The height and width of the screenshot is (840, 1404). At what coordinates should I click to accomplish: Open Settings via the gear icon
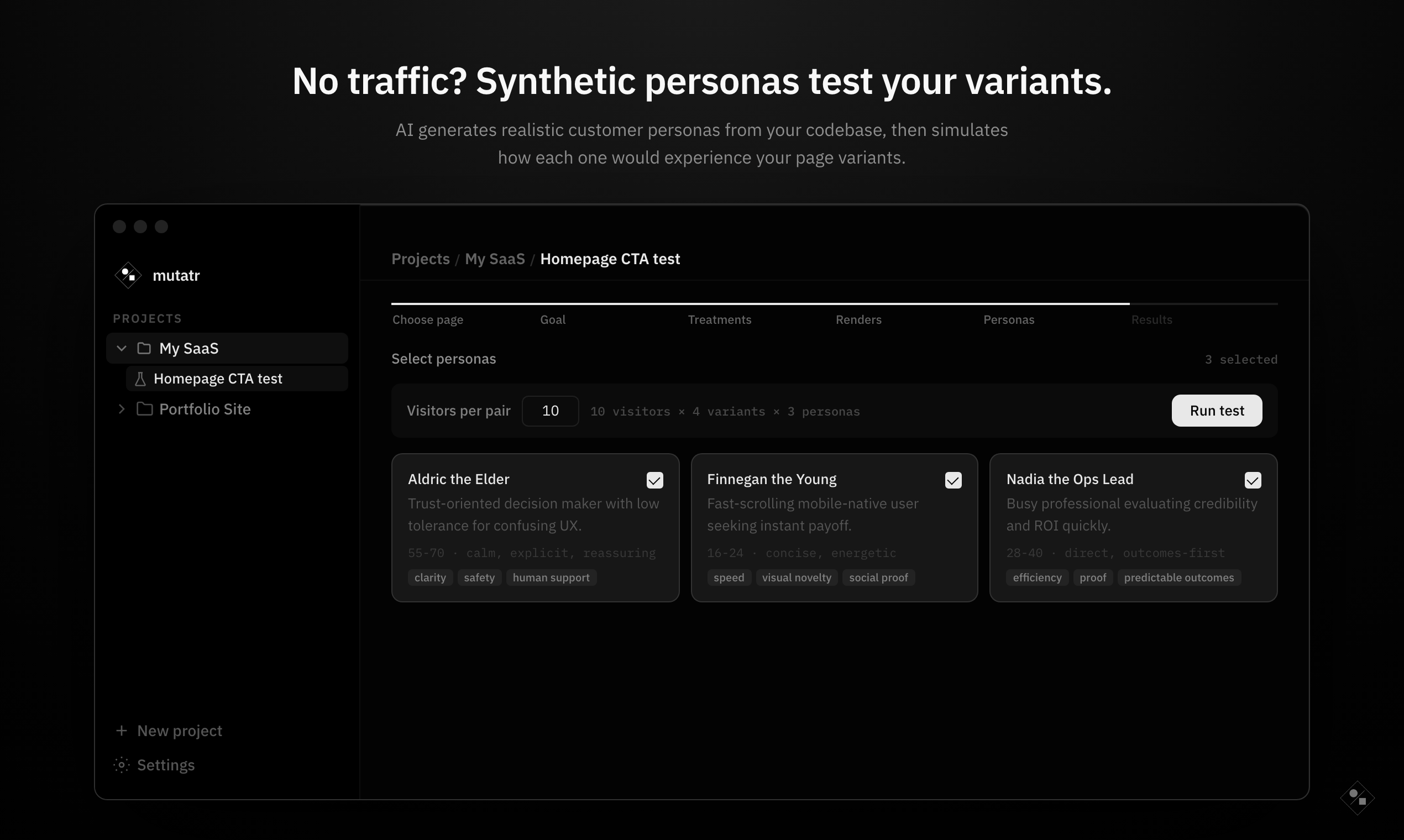(121, 765)
